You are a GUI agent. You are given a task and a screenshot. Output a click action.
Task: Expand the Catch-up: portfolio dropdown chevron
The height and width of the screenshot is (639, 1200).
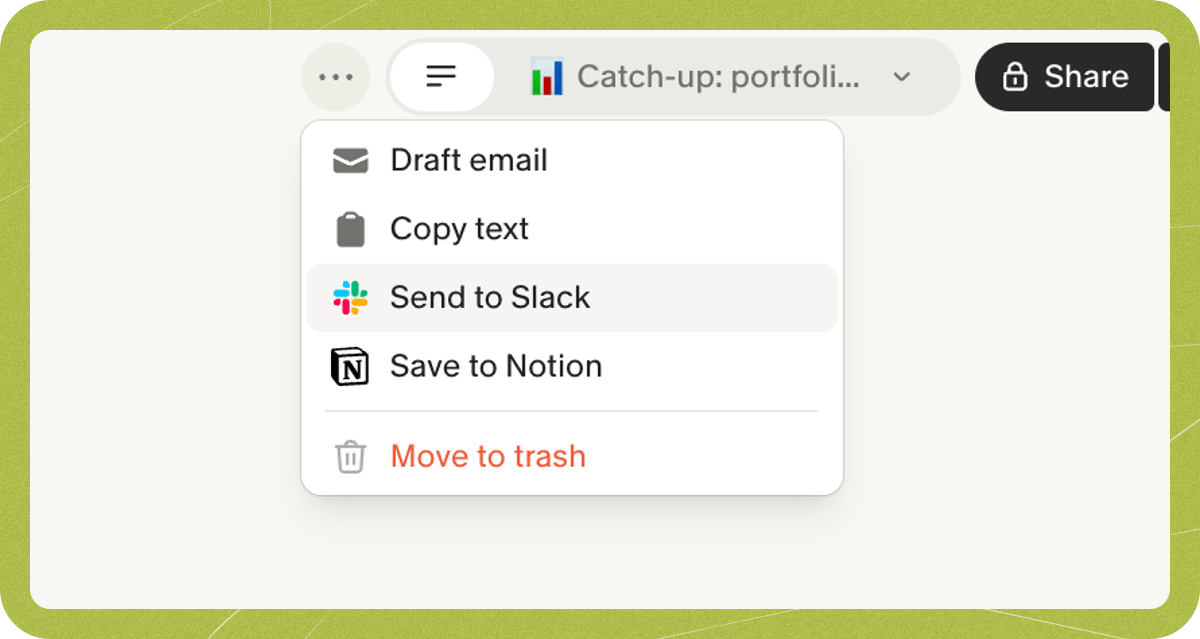click(x=902, y=77)
